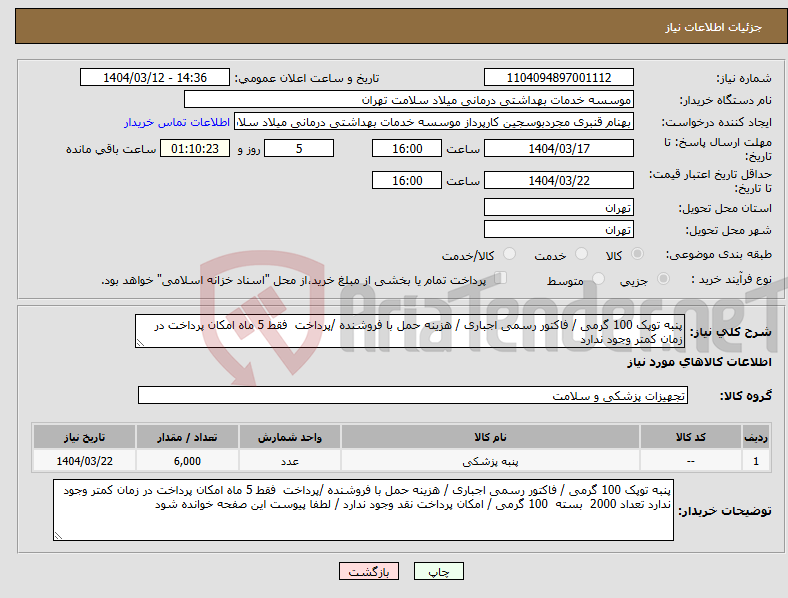Click the announcement date field 1404/03/12 - 14:36
The width and height of the screenshot is (788, 598).
[155, 77]
